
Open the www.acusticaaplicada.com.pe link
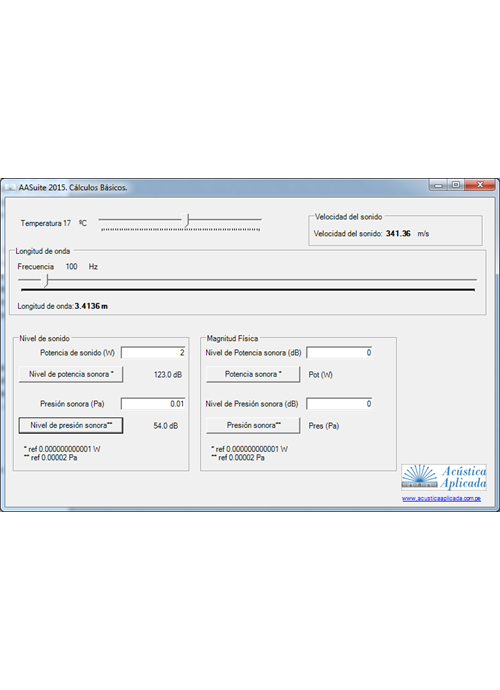pos(441,499)
